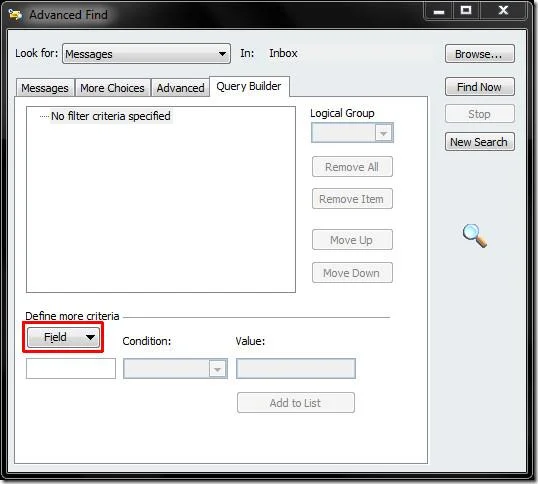The height and width of the screenshot is (484, 538).
Task: Maximize the Advanced Find window
Action: [x=466, y=11]
